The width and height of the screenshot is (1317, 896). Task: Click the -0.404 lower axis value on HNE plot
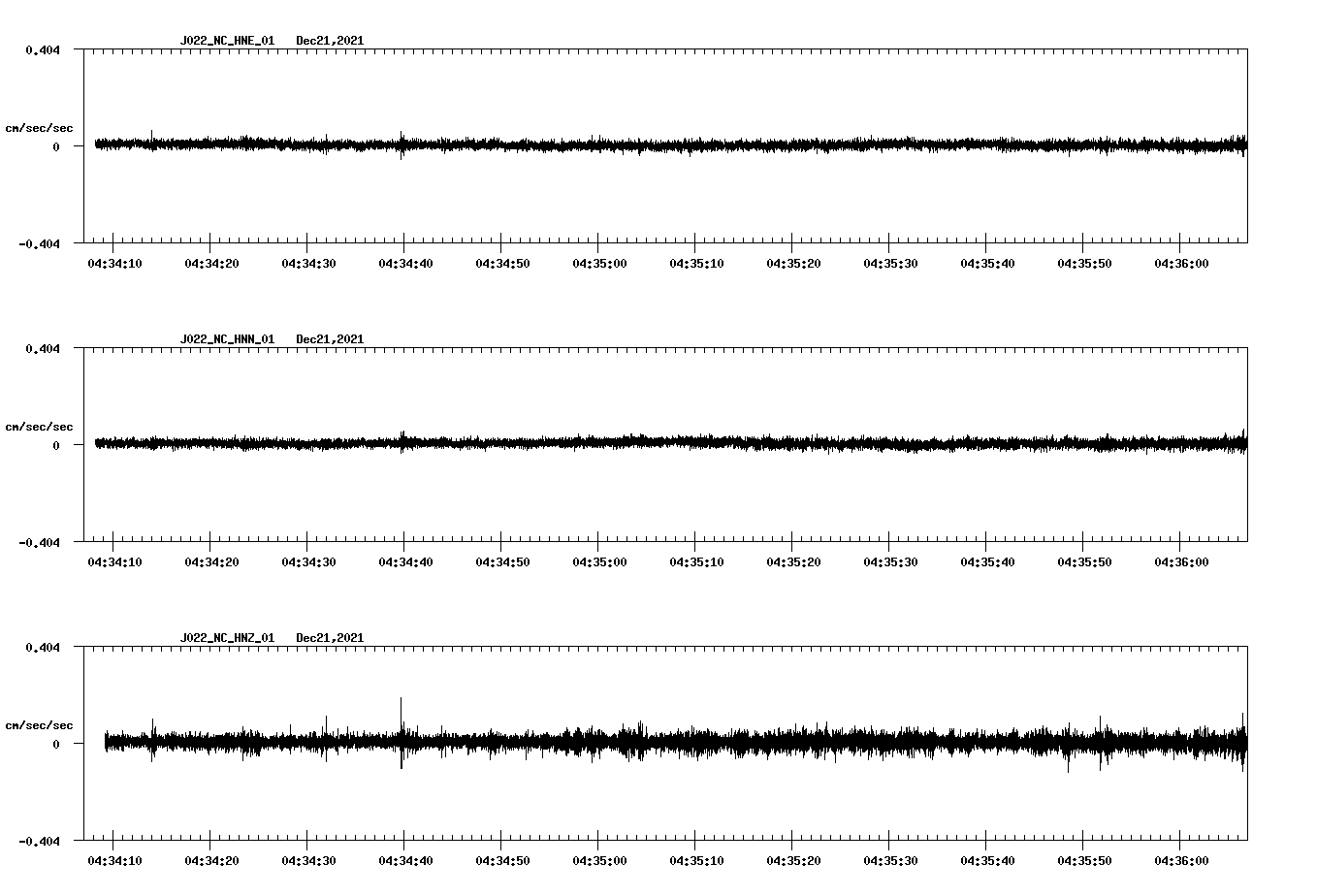coord(39,243)
